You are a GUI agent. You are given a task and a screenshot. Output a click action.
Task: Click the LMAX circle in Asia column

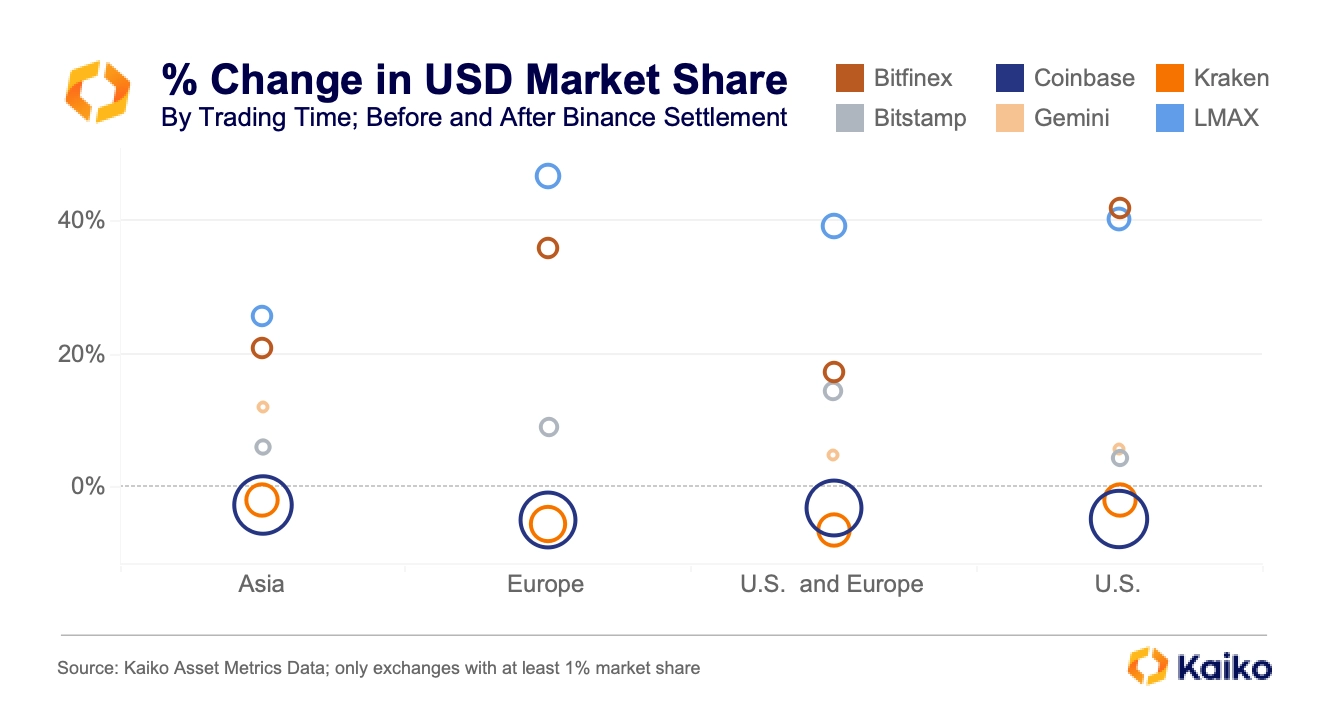262,316
